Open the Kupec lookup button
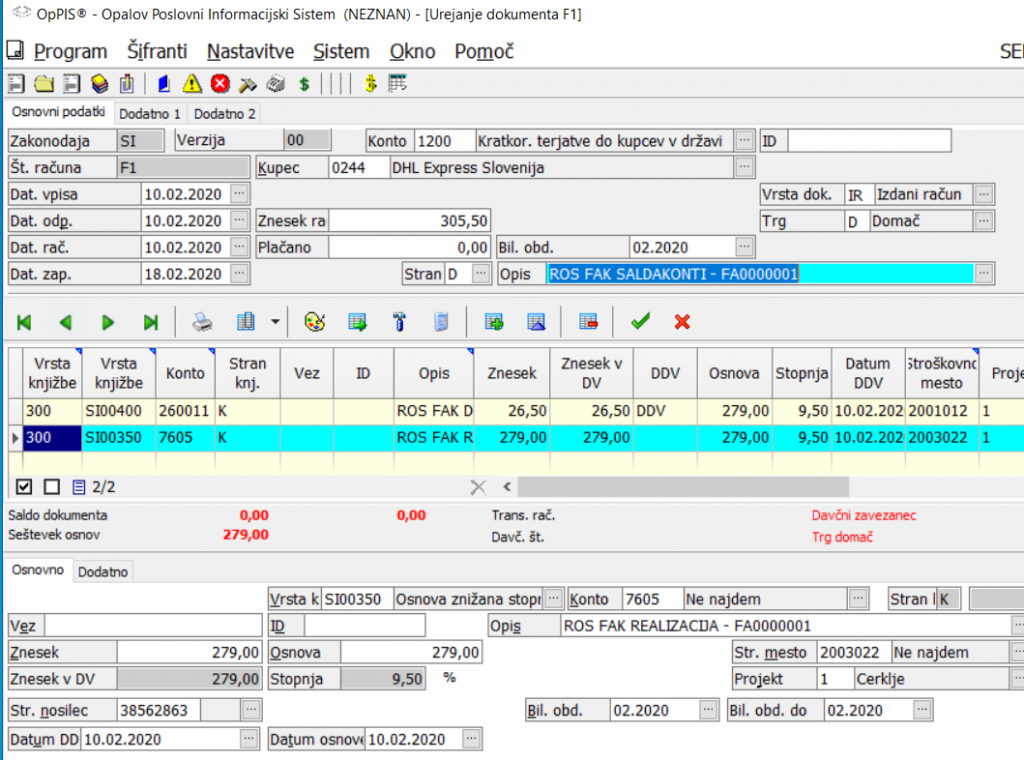The height and width of the screenshot is (760, 1024). [745, 167]
